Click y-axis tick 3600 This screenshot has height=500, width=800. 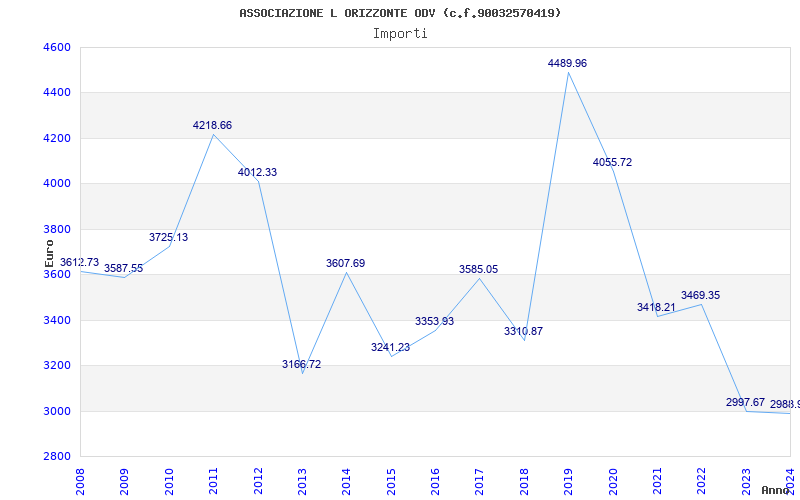(x=57, y=274)
